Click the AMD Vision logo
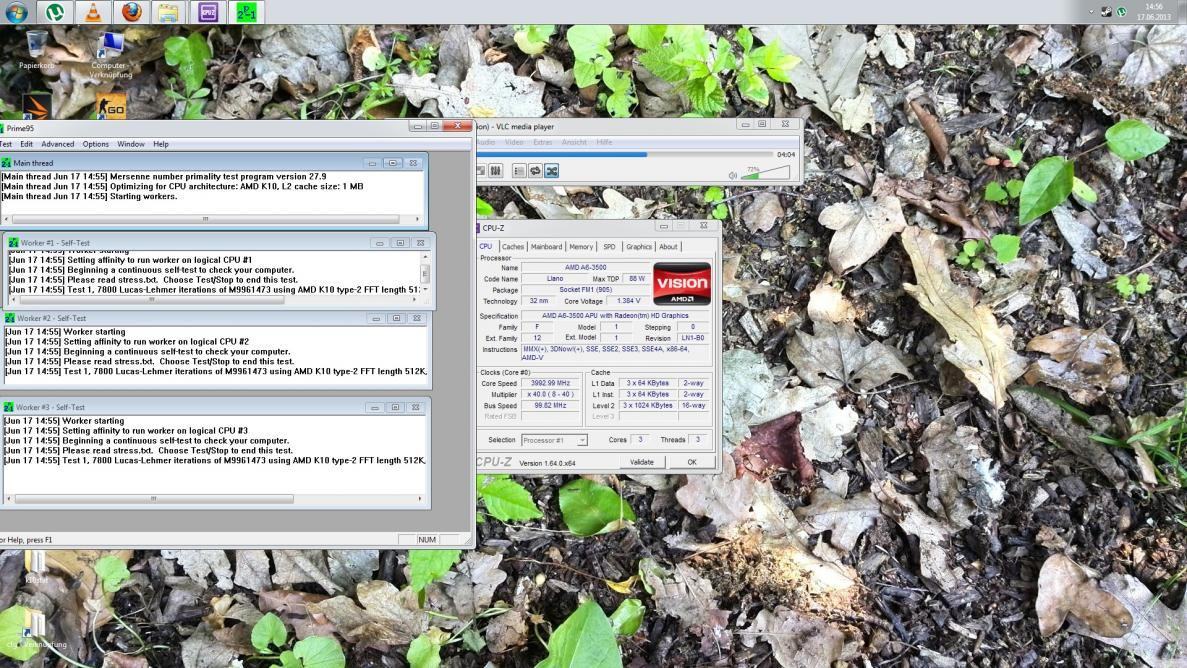 682,284
